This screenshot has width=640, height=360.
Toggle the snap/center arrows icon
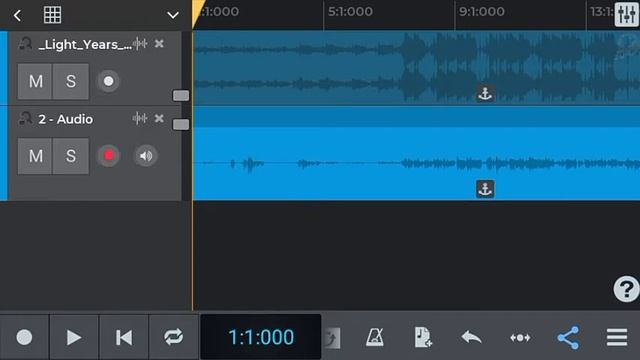click(x=520, y=338)
